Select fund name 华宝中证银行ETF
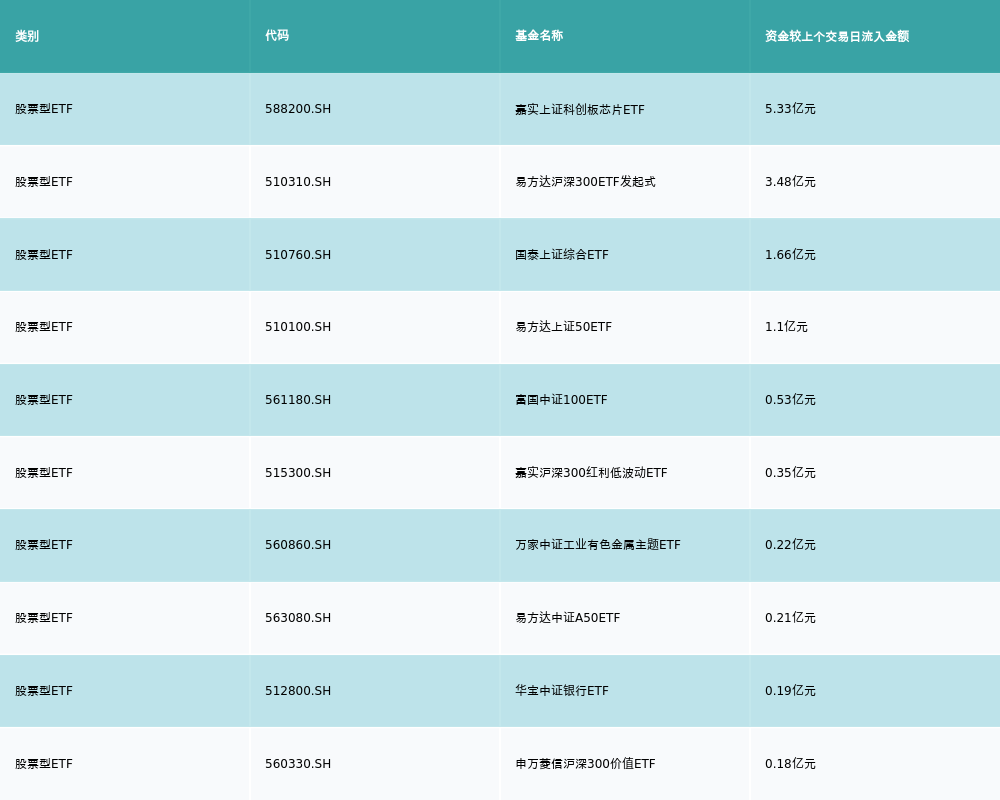 pos(562,691)
